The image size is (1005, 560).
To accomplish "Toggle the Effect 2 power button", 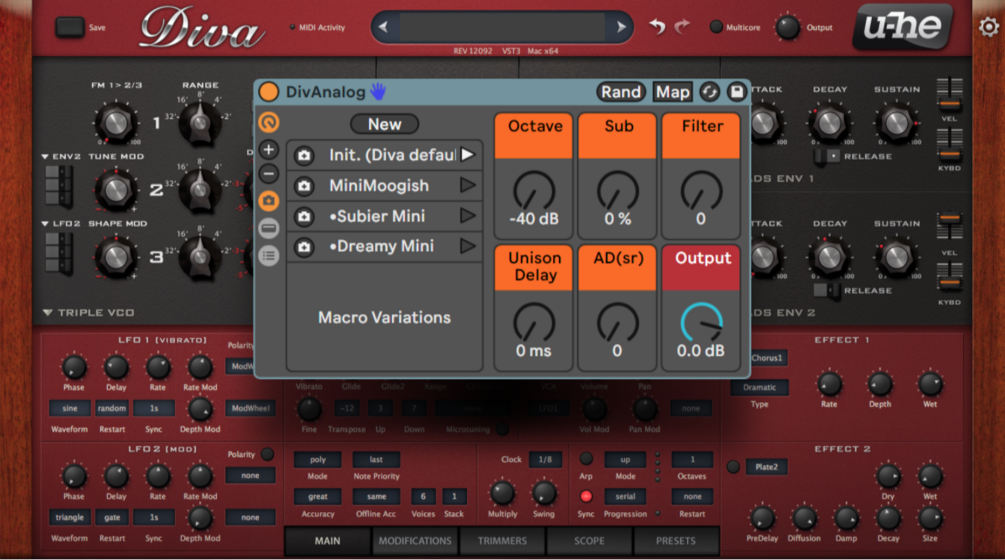I will click(x=733, y=467).
